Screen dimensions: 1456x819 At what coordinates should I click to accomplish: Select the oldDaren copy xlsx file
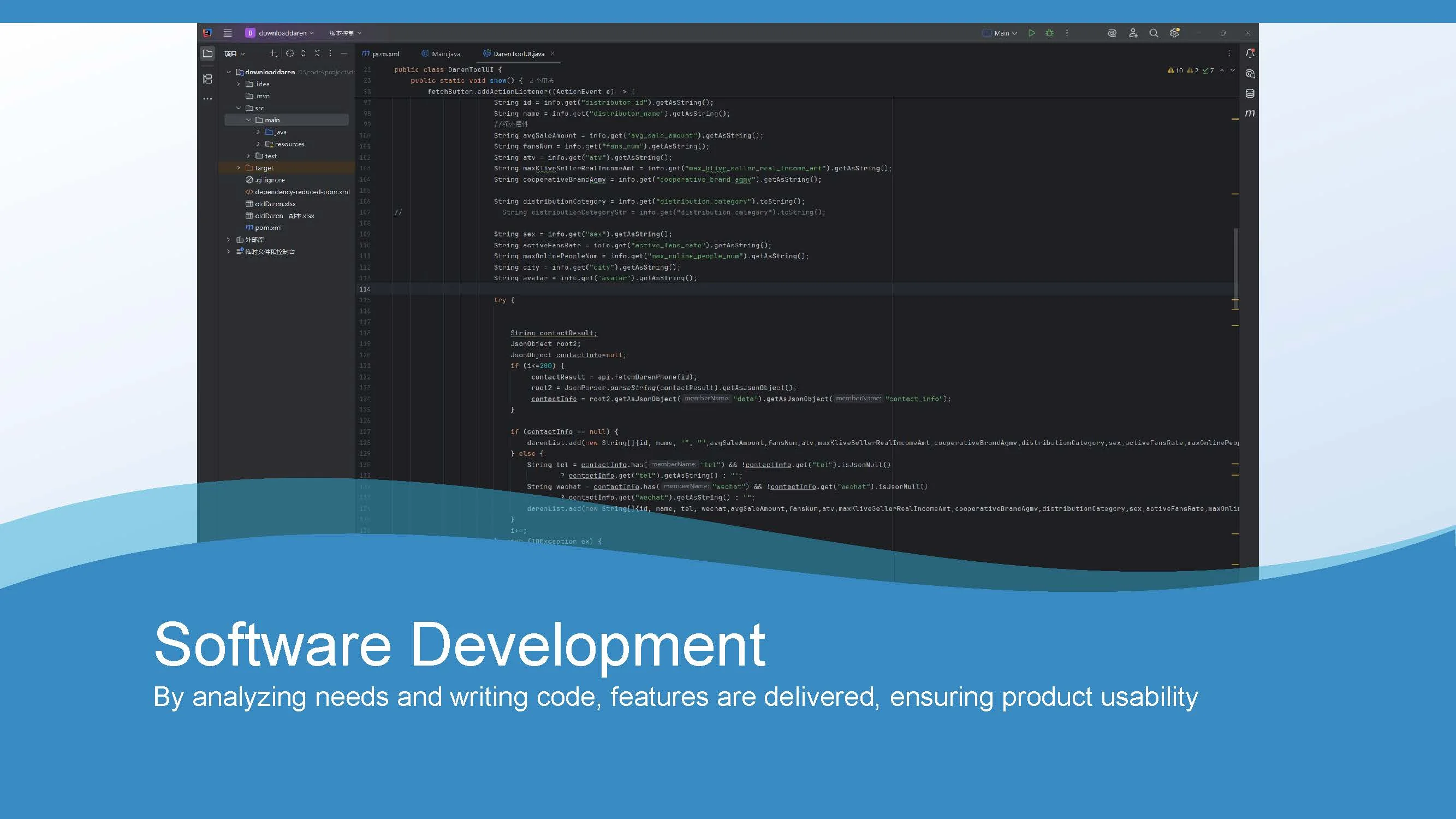coord(280,215)
